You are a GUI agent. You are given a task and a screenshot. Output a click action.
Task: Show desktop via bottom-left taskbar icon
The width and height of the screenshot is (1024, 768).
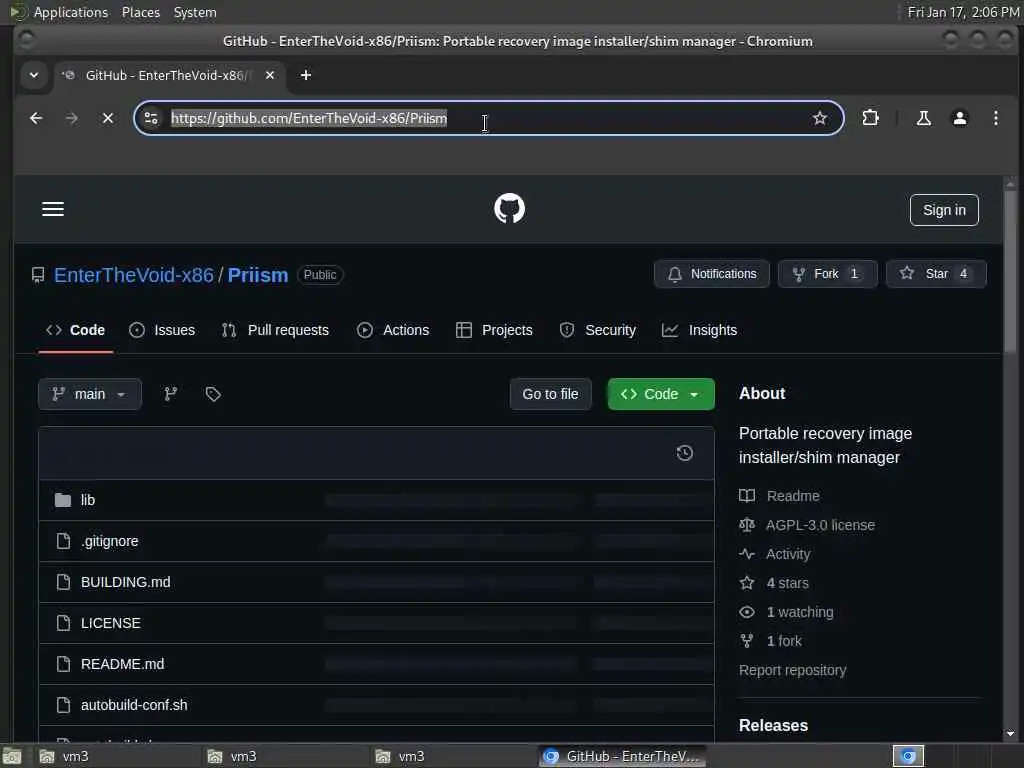[x=12, y=757]
